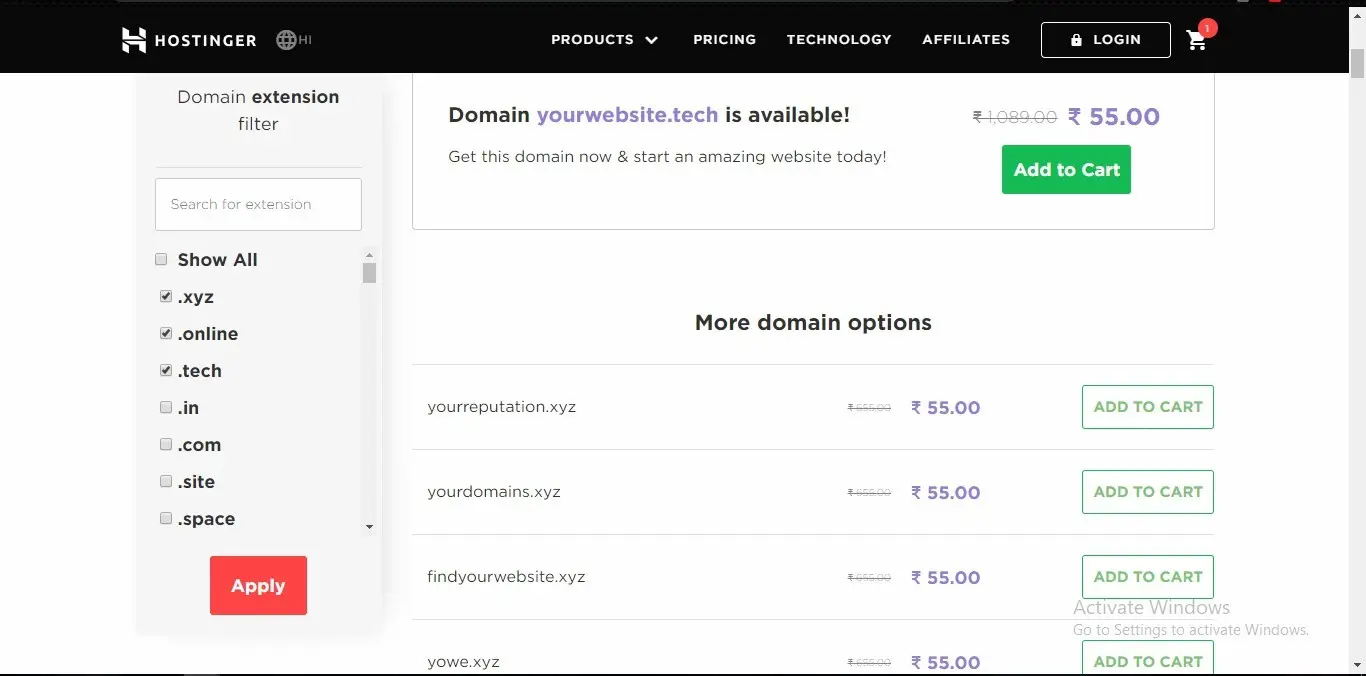Open the shopping cart icon
Image resolution: width=1366 pixels, height=676 pixels.
pyautogui.click(x=1196, y=40)
